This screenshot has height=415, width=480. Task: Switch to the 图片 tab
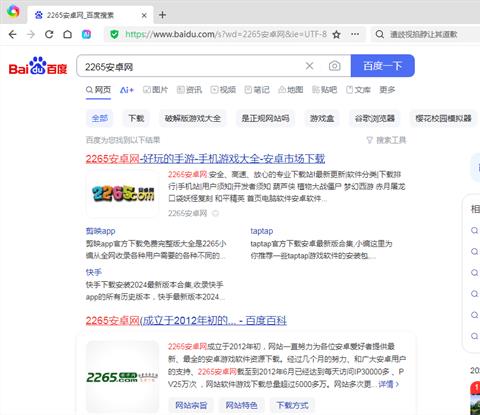[x=155, y=90]
